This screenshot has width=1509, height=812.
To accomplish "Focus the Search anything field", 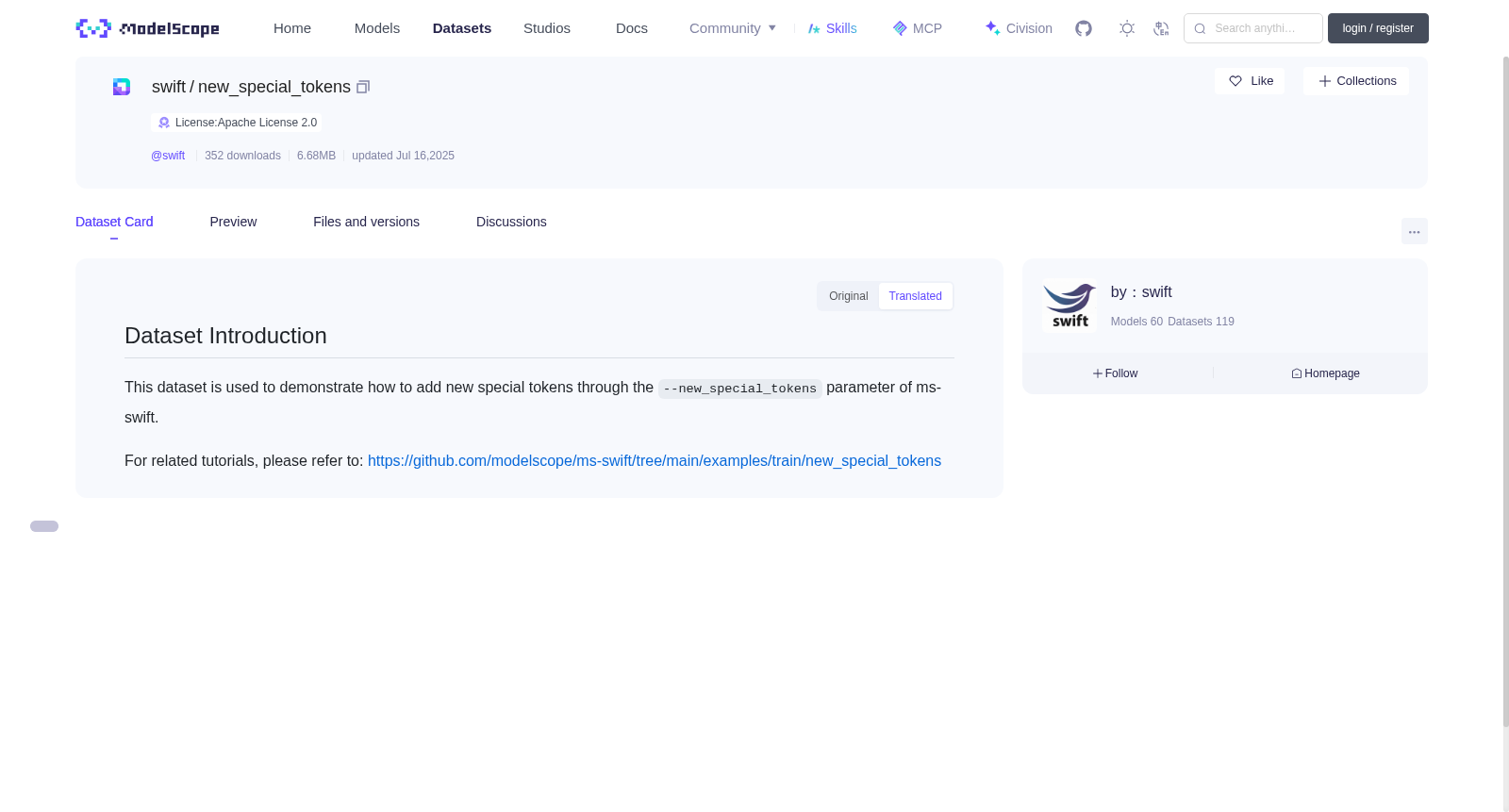I will point(1253,28).
